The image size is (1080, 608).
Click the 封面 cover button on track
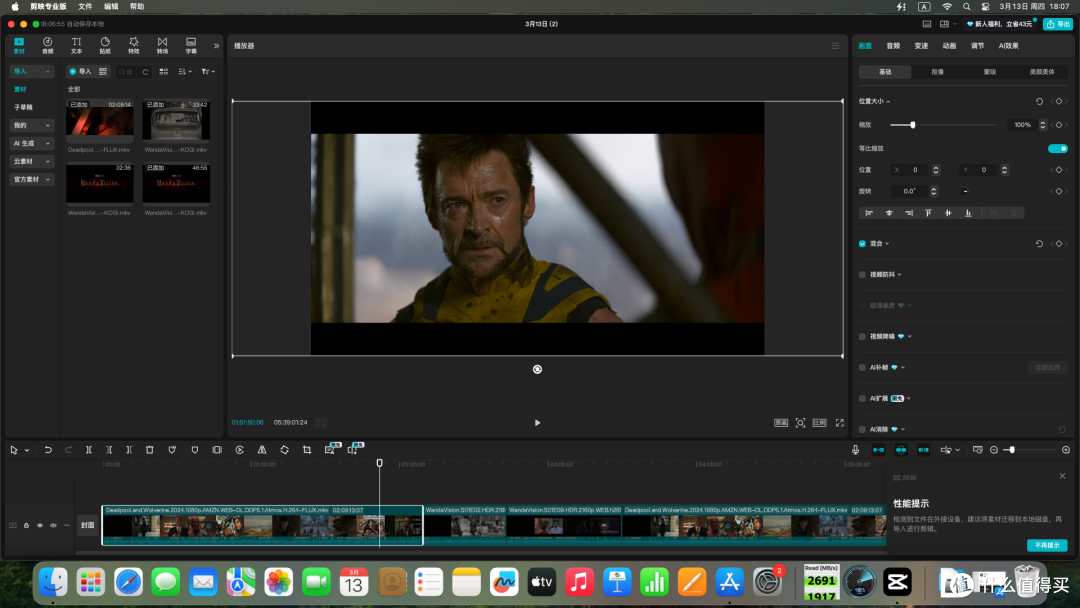[87, 525]
